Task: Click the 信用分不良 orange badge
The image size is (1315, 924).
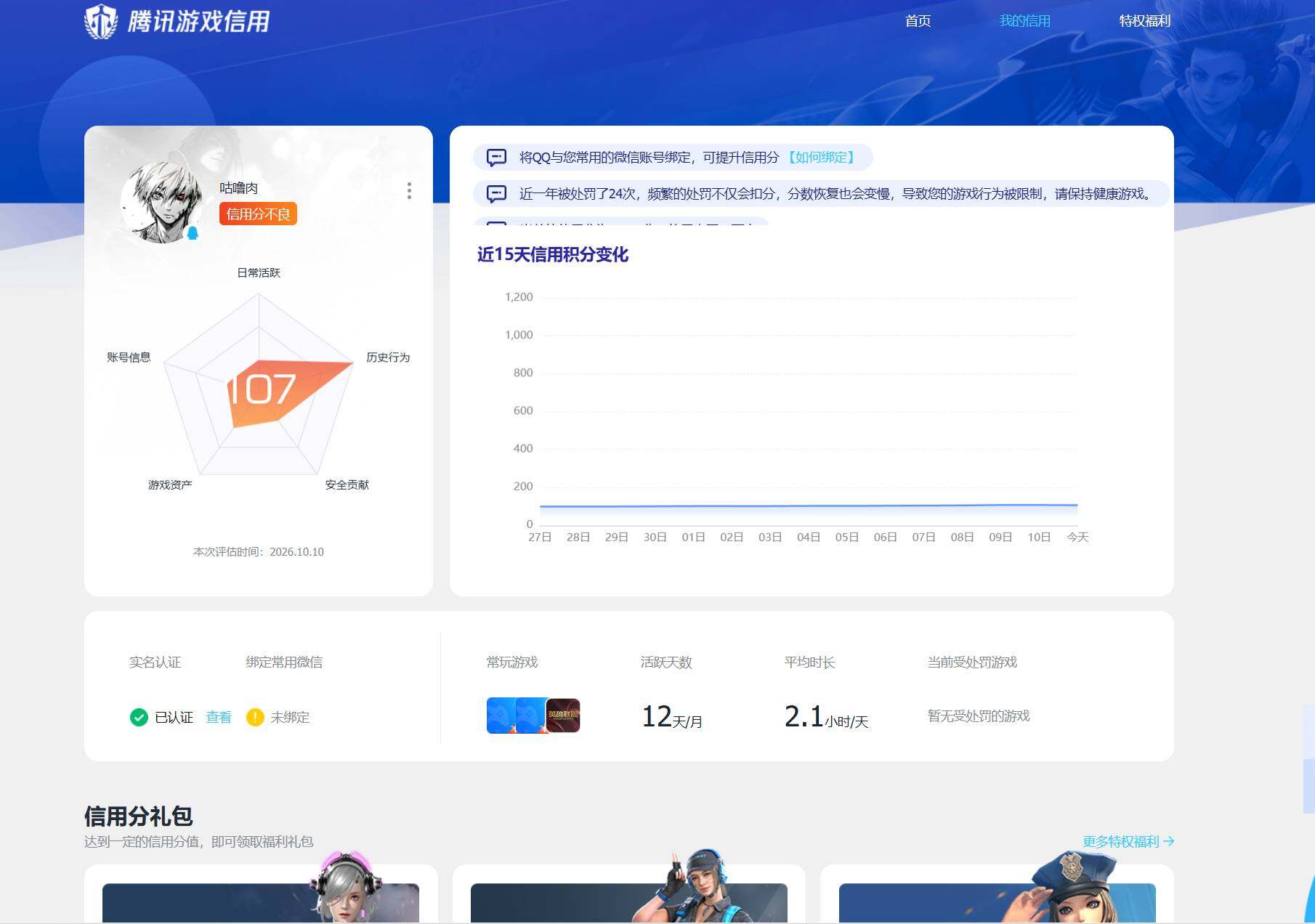Action: pos(258,214)
